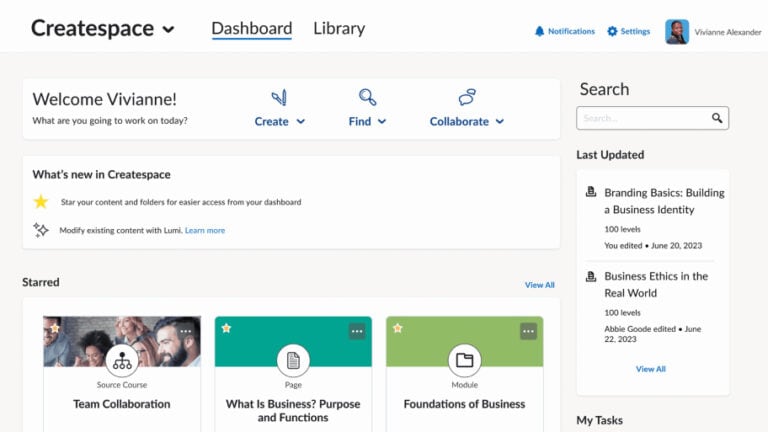Open the Team Collaboration course thumbnail image
Image resolution: width=768 pixels, height=432 pixels.
(122, 341)
